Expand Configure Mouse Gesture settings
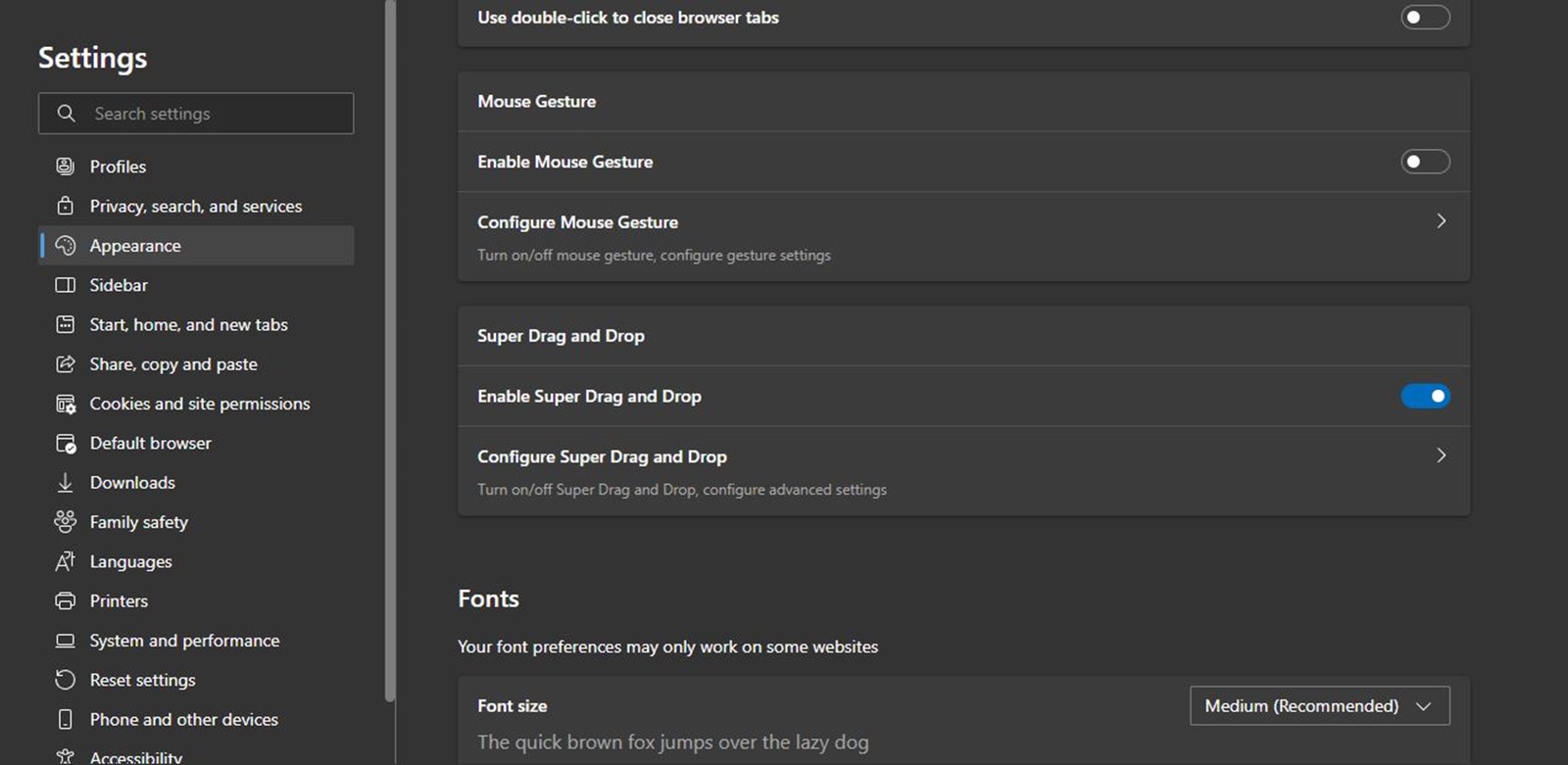This screenshot has width=1568, height=765. click(1440, 221)
